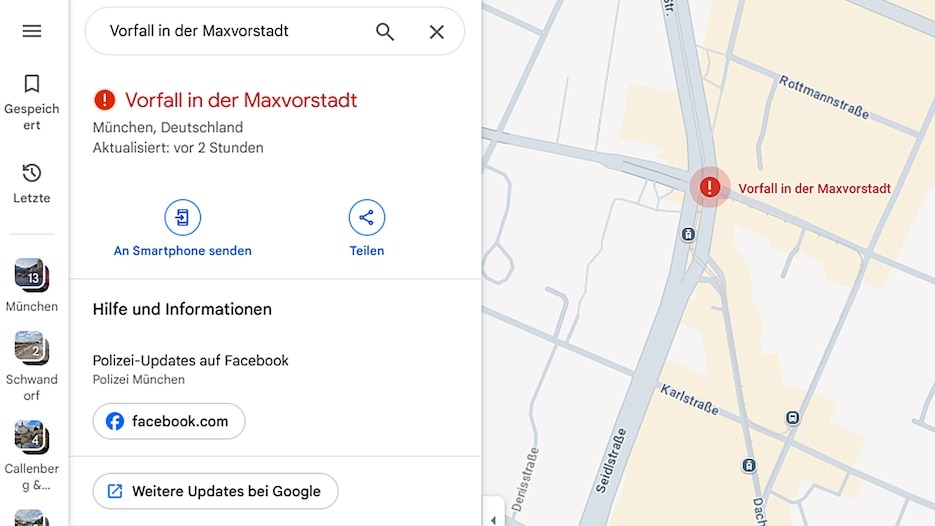Collapse the side panel arrow
935x526 pixels.
(x=493, y=519)
